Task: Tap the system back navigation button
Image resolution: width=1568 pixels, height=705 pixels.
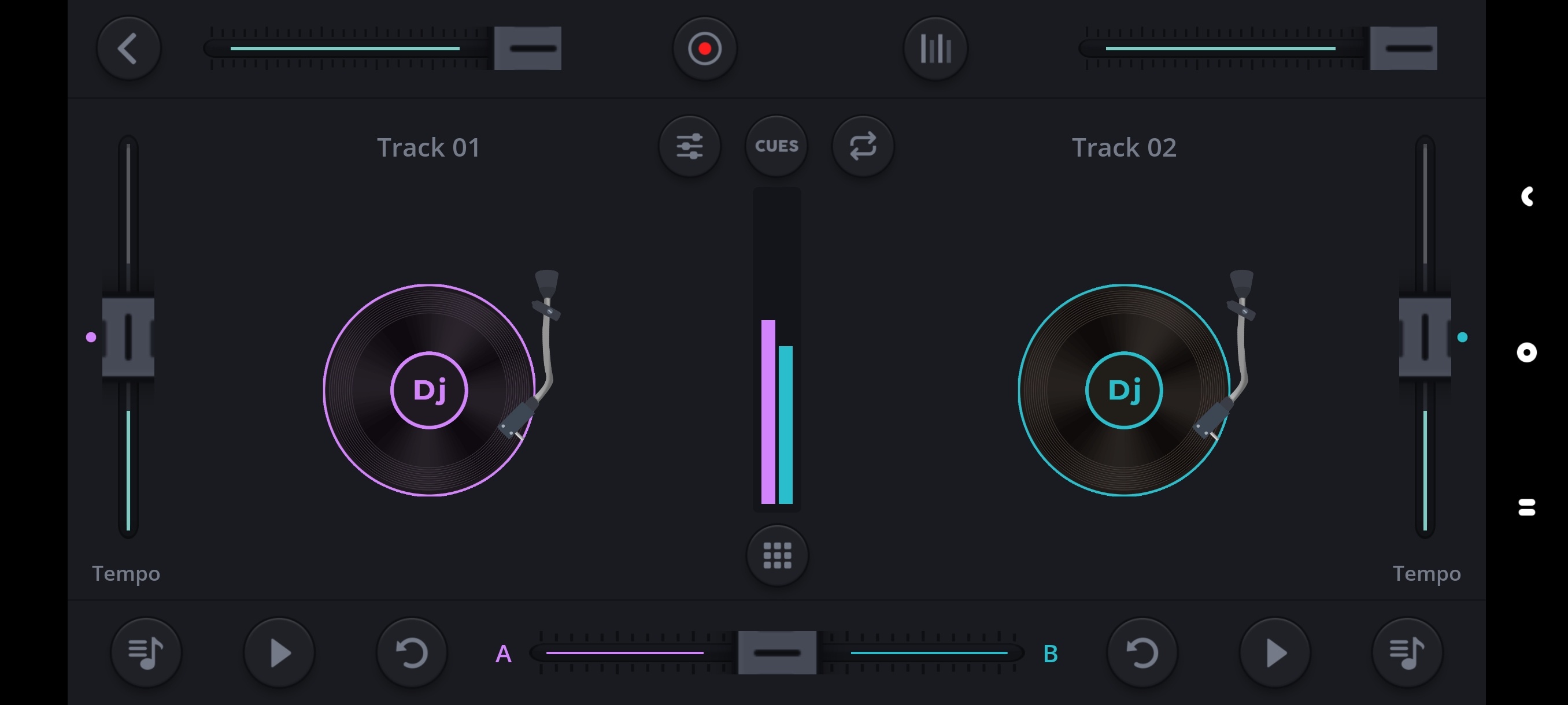Action: [1526, 196]
